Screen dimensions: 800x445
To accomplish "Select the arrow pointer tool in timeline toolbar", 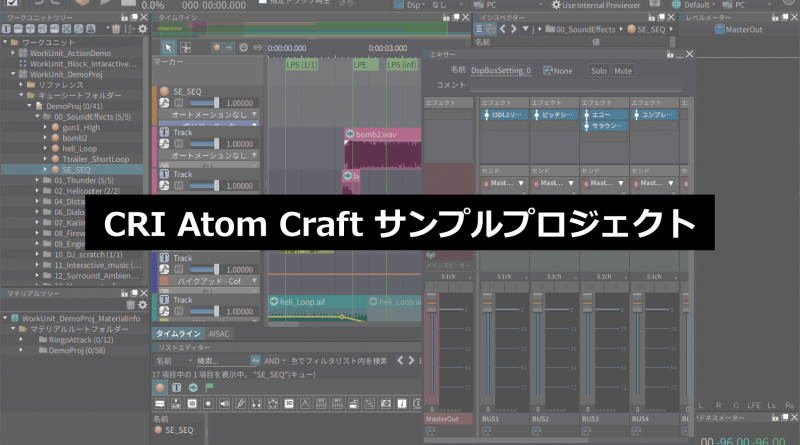I will pyautogui.click(x=168, y=47).
